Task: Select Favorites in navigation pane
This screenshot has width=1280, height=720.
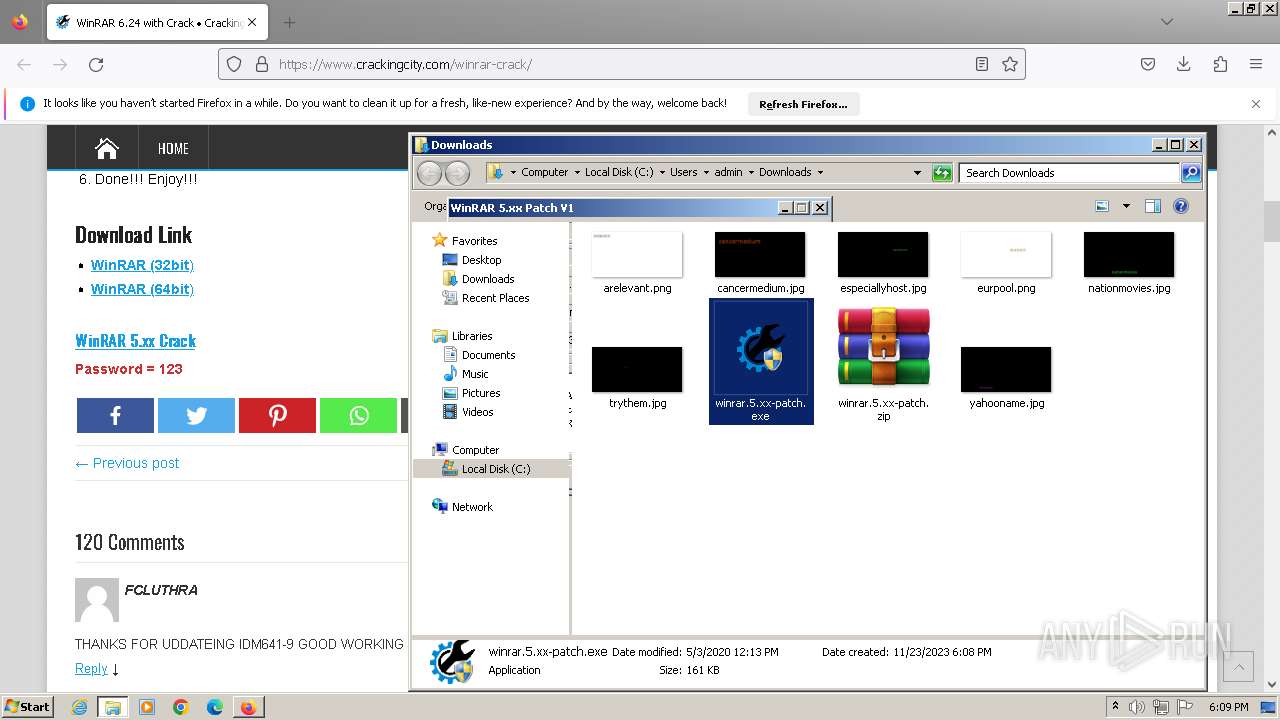Action: tap(474, 241)
